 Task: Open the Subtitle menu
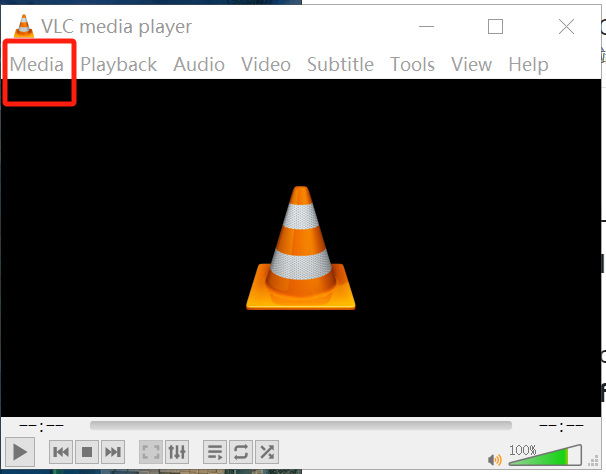(340, 64)
